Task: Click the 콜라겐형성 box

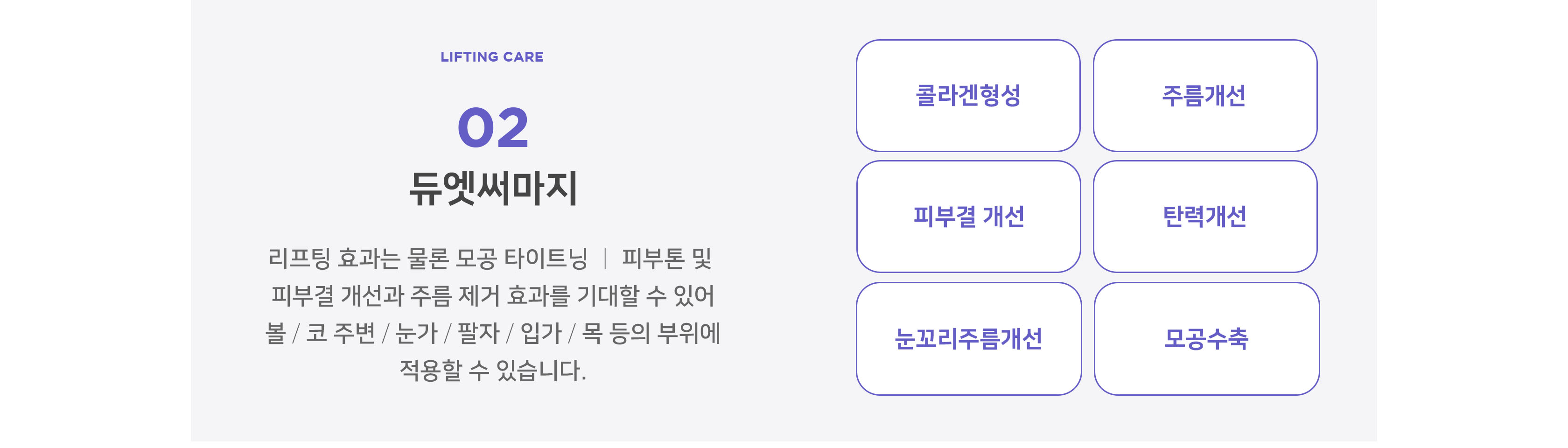Action: pos(968,96)
